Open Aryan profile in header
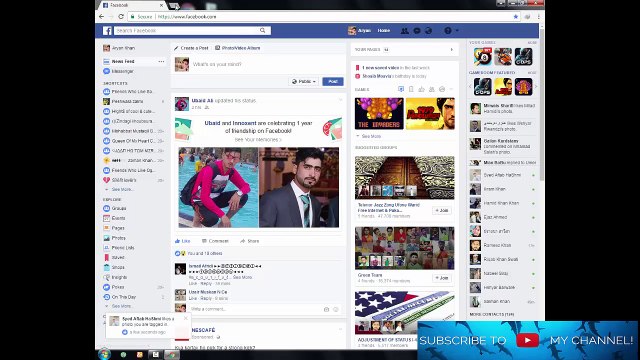The image size is (640, 360). tap(360, 31)
